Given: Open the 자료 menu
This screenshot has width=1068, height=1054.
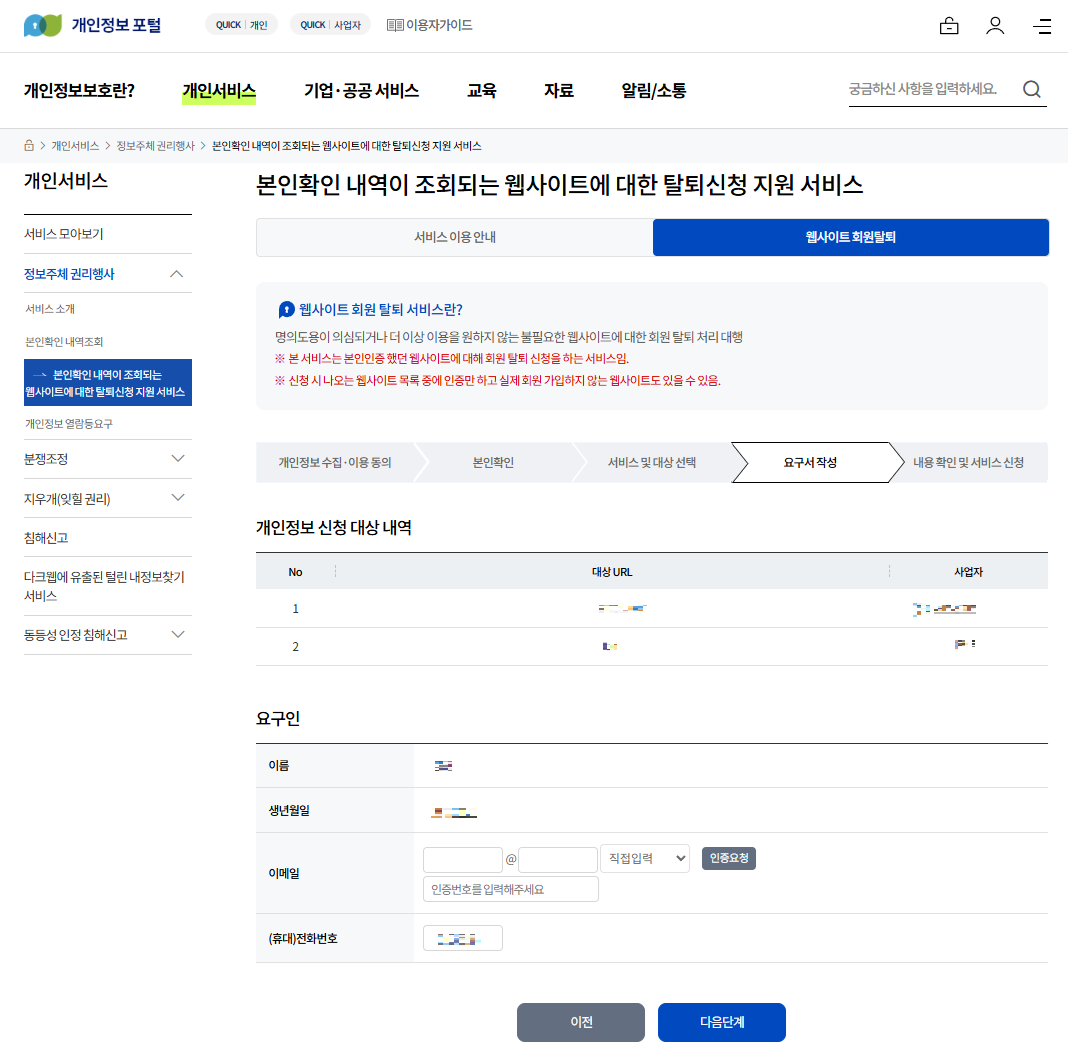Looking at the screenshot, I should 559,90.
